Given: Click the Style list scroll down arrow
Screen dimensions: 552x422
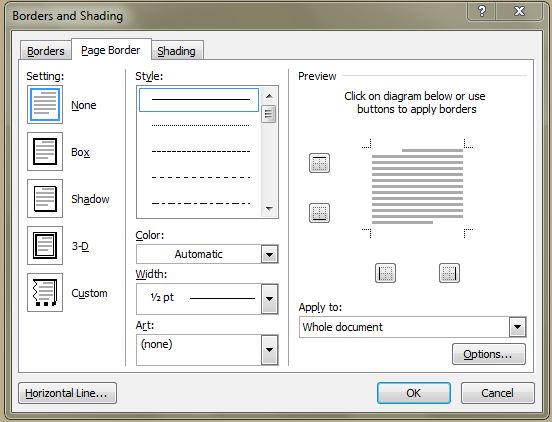Looking at the screenshot, I should [269, 209].
